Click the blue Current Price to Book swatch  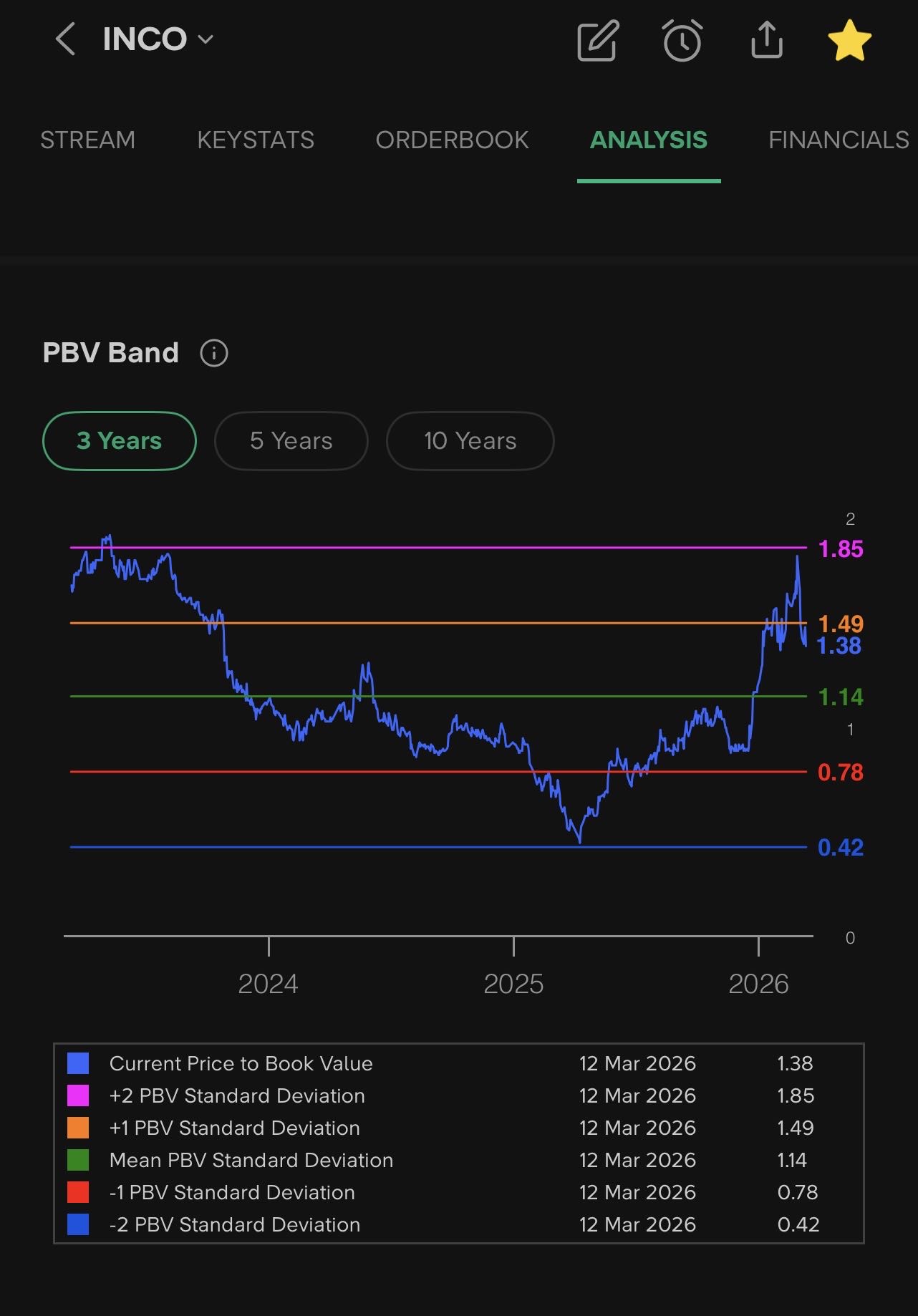tap(78, 1063)
